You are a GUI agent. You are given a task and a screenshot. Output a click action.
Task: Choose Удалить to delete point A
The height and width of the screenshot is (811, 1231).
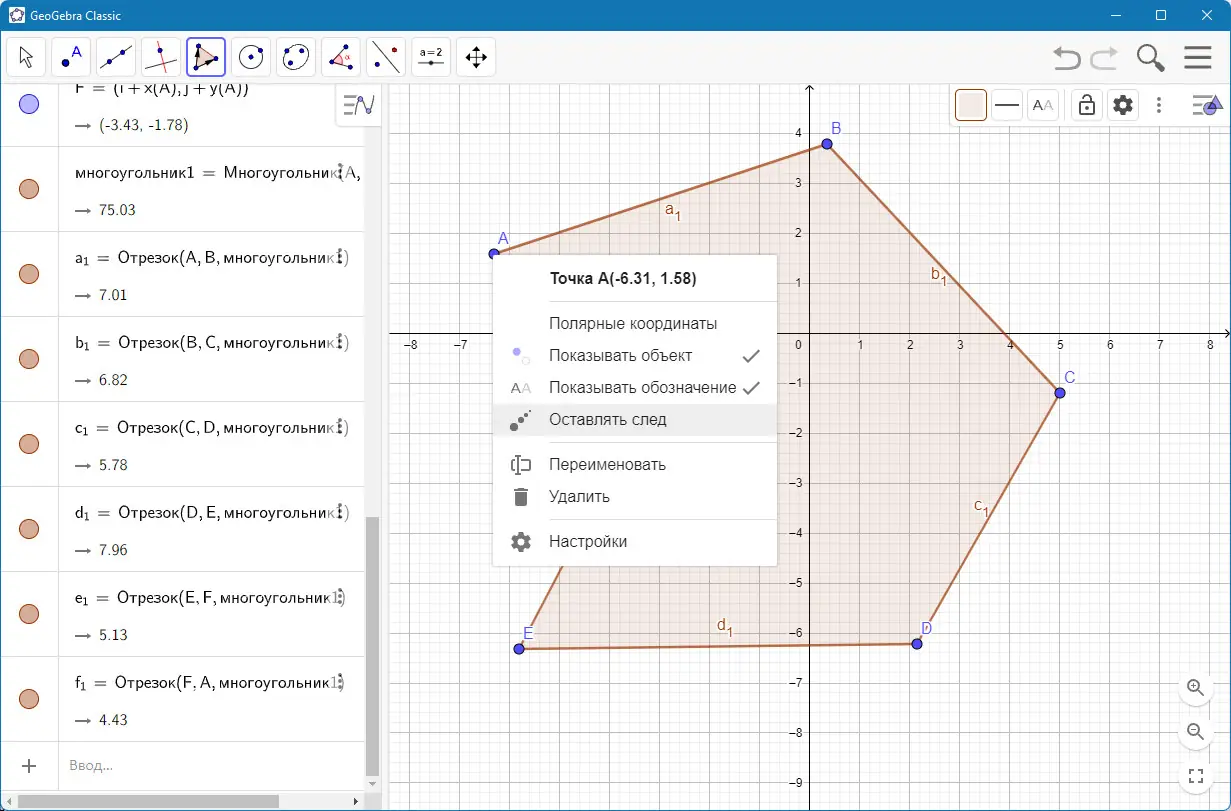[635, 497]
